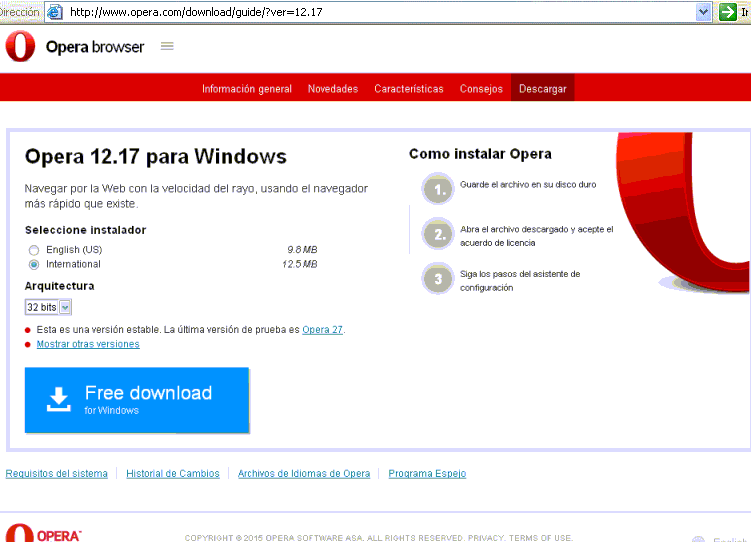Open Archivos de Idiomas de Opera link
Image resolution: width=751 pixels, height=542 pixels.
(x=304, y=473)
